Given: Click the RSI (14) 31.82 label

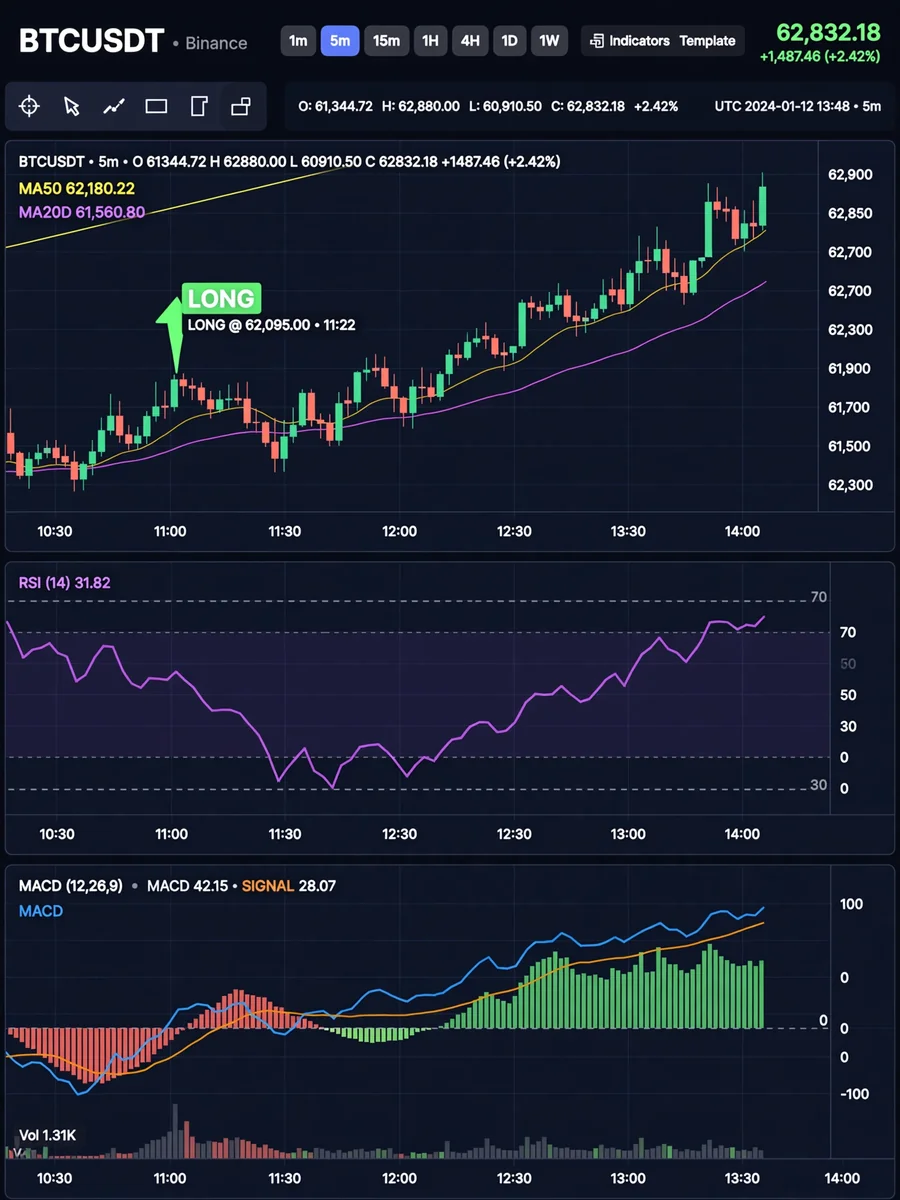Looking at the screenshot, I should [65, 581].
